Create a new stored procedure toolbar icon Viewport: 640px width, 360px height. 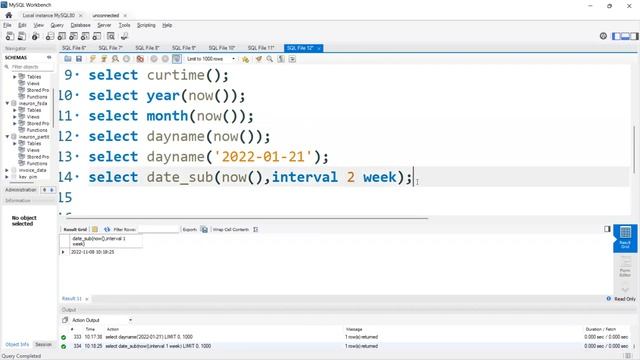pos(85,36)
